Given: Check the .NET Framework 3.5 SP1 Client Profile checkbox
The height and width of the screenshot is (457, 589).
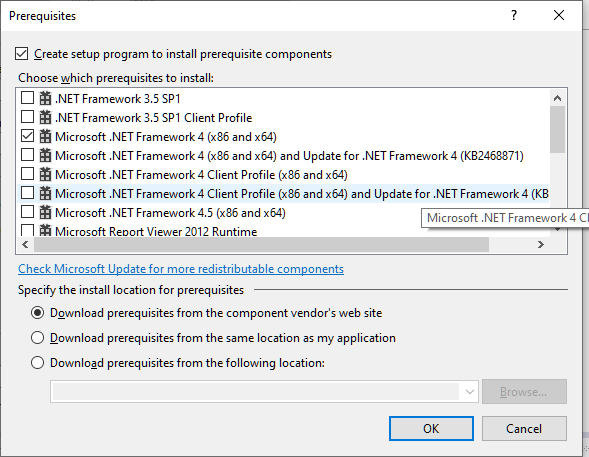Looking at the screenshot, I should 27,117.
